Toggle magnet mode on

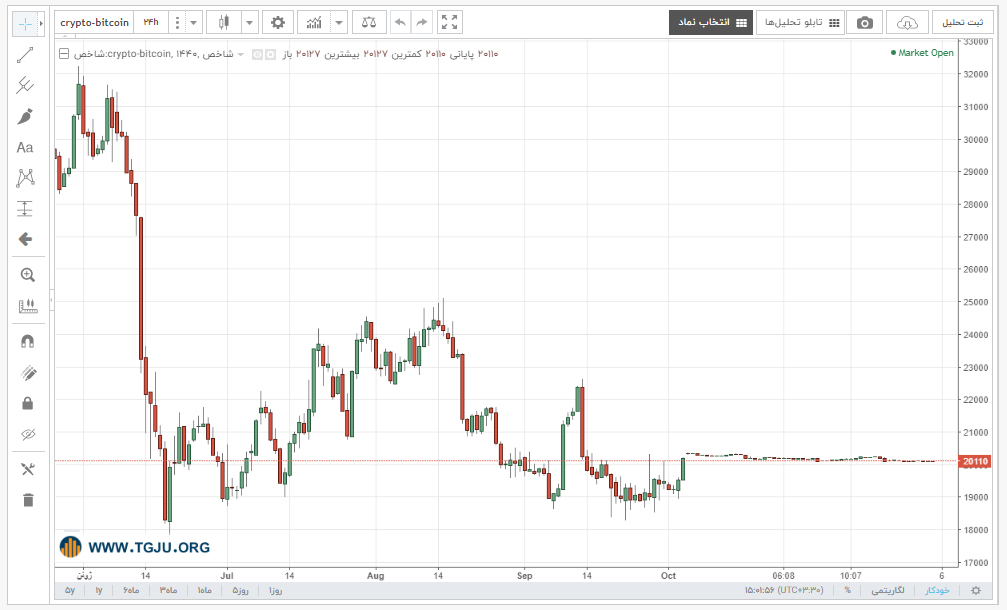27,342
